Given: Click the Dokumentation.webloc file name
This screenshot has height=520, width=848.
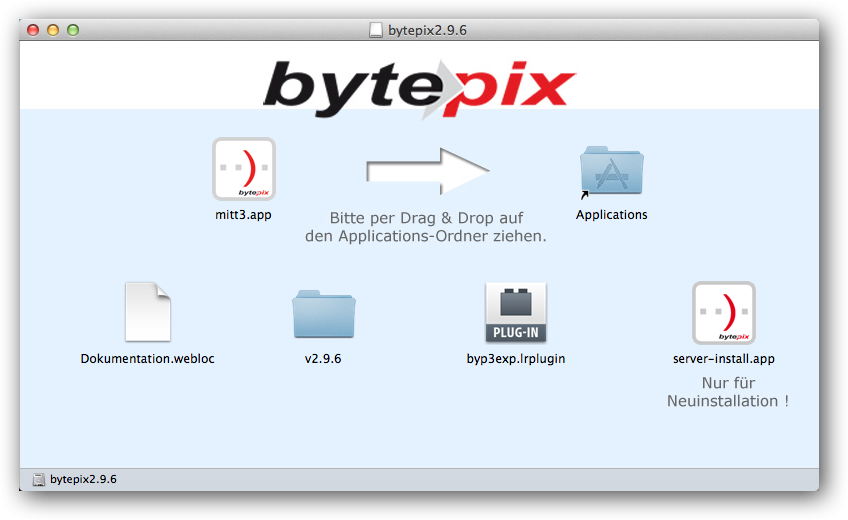Looking at the screenshot, I should 148,358.
